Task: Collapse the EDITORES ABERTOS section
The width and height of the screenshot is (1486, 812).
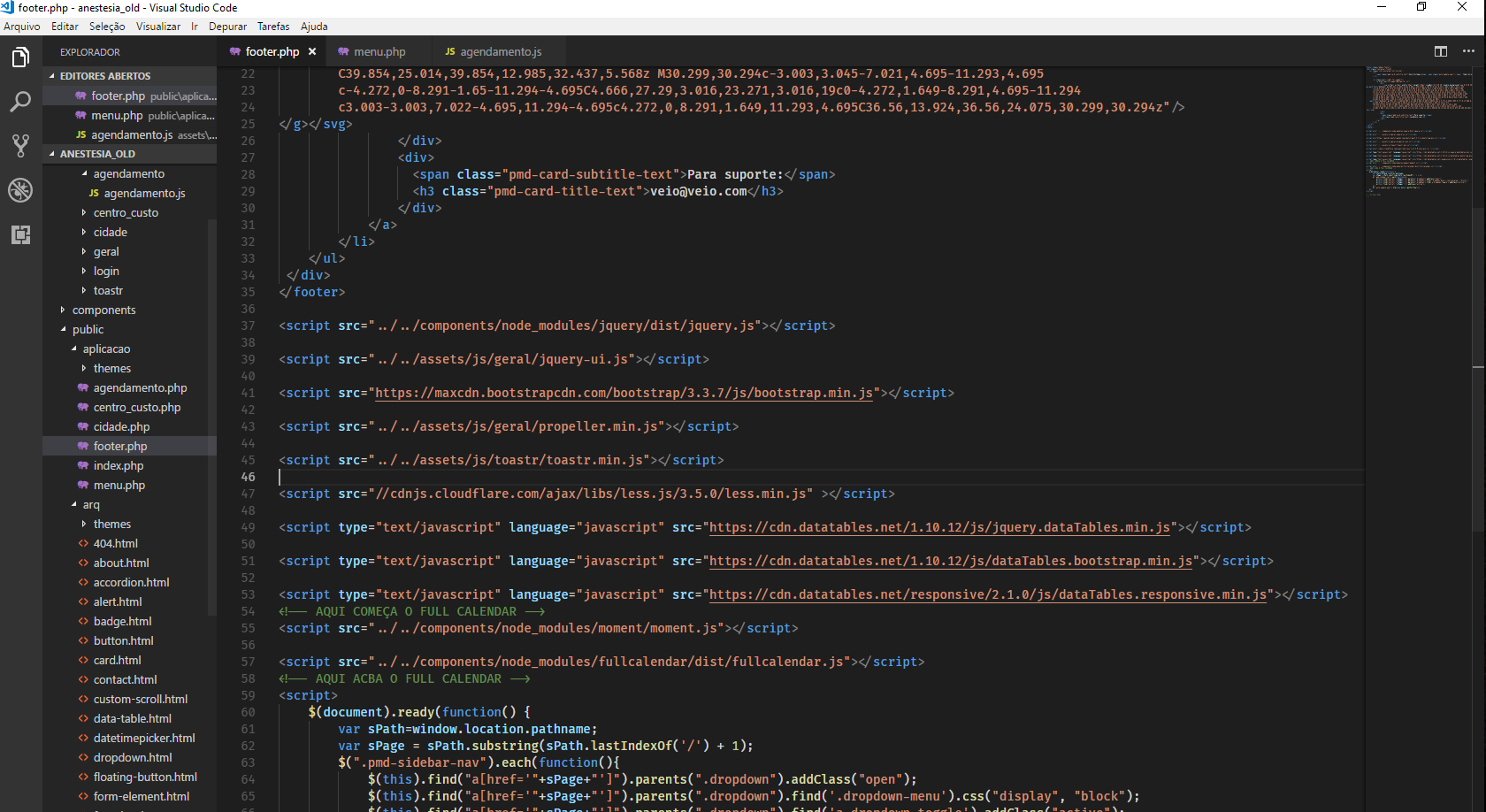Action: click(129, 76)
